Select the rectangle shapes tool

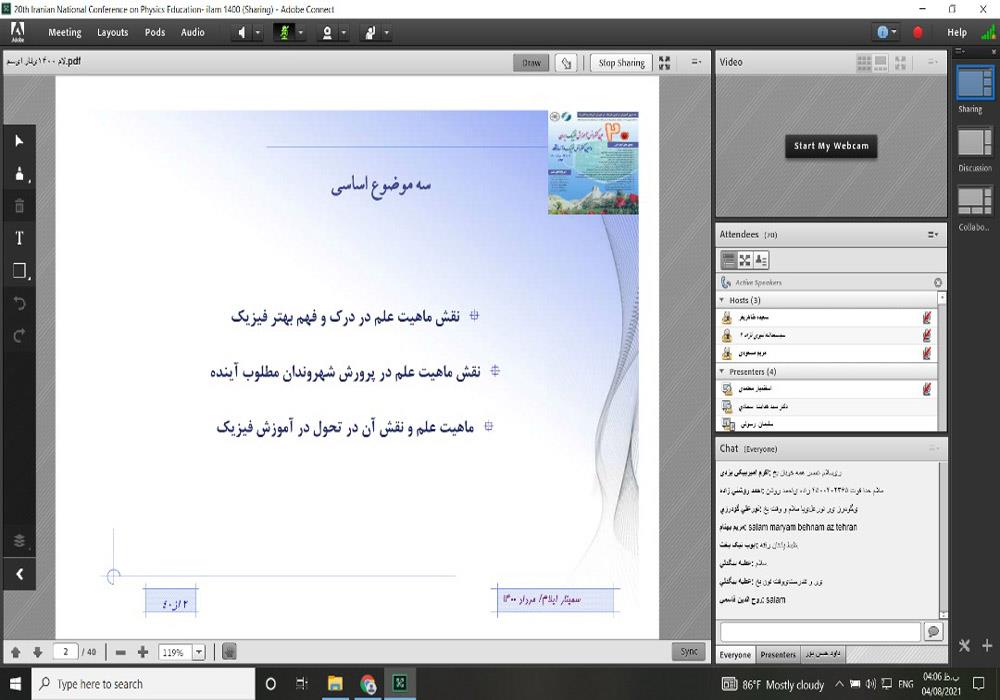point(18,271)
